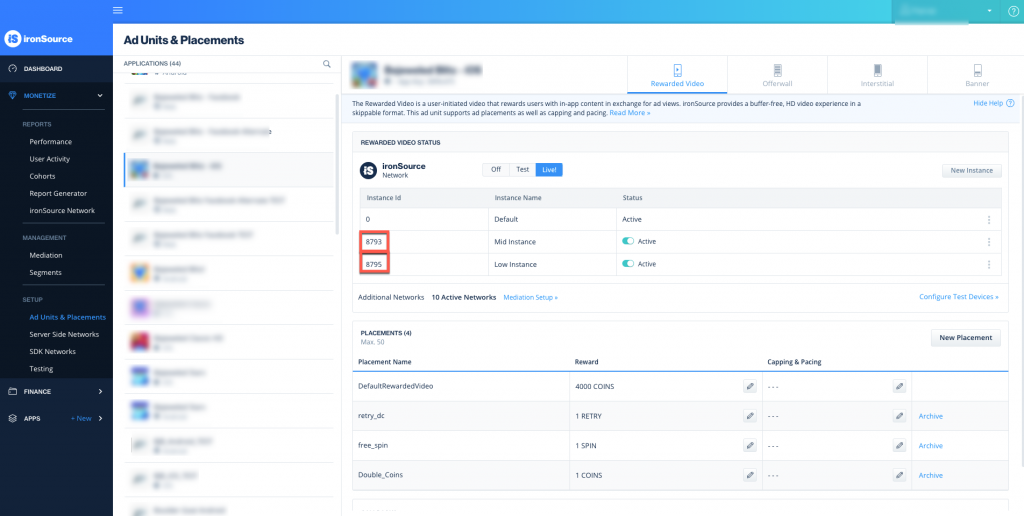Click the Monetize diamond icon
The image size is (1024, 516).
(x=12, y=95)
